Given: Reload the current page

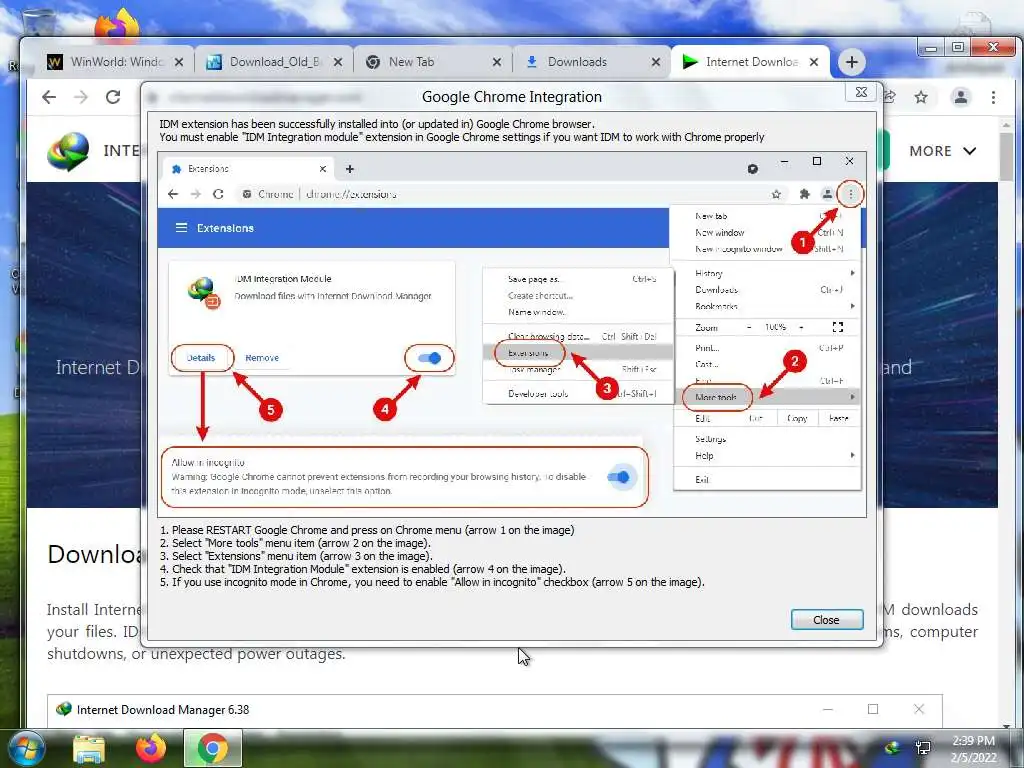Looking at the screenshot, I should [x=113, y=97].
